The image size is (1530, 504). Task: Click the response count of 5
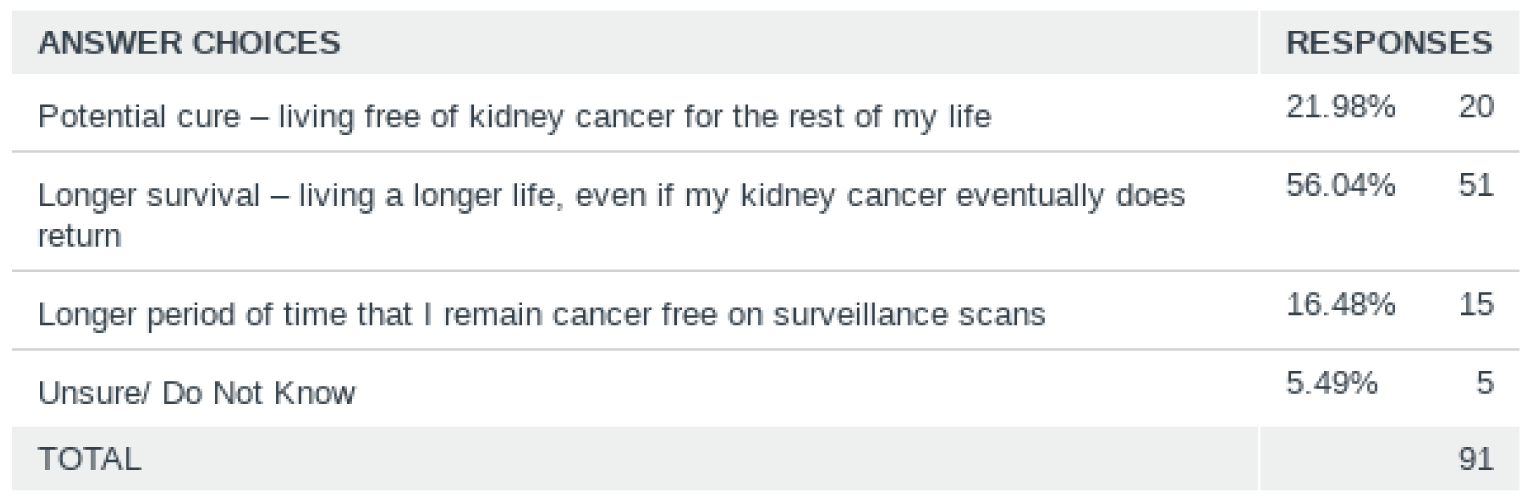1484,383
